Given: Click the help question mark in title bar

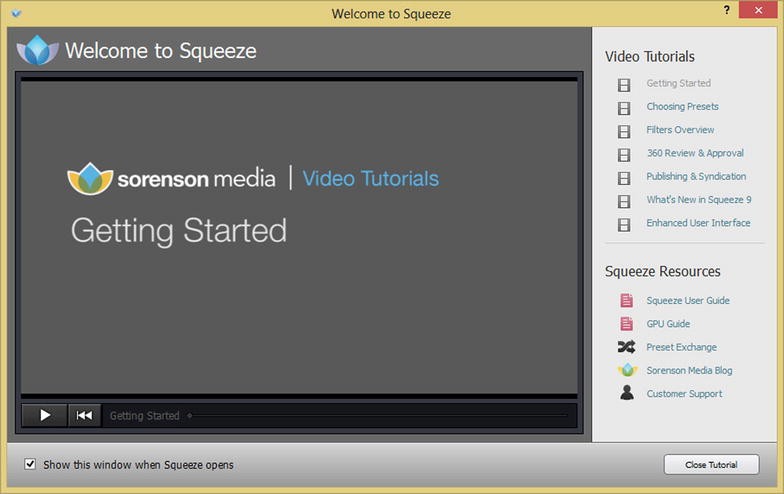Looking at the screenshot, I should [x=726, y=10].
